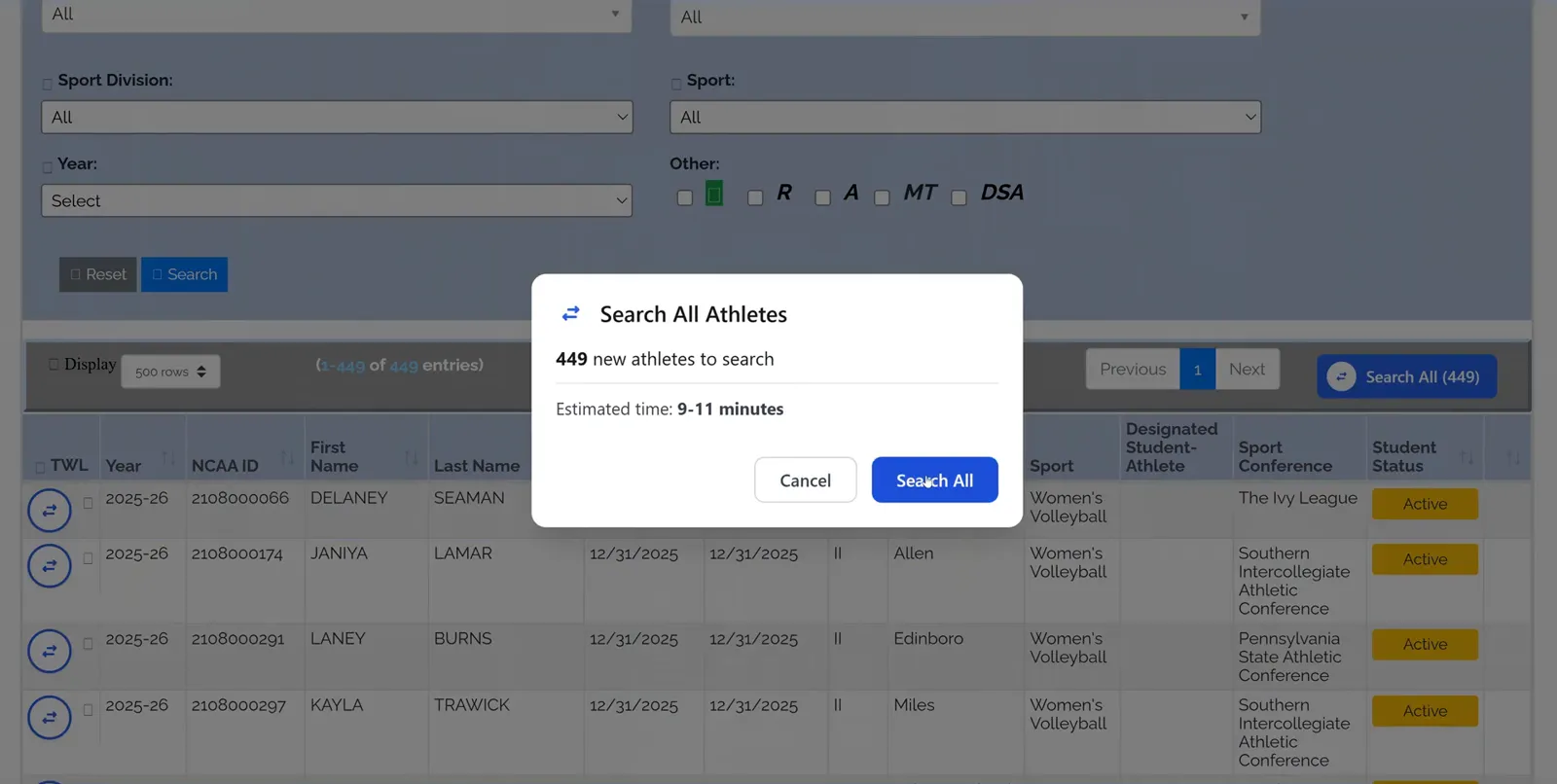Click the blue Search button
The height and width of the screenshot is (784, 1557).
tap(184, 274)
